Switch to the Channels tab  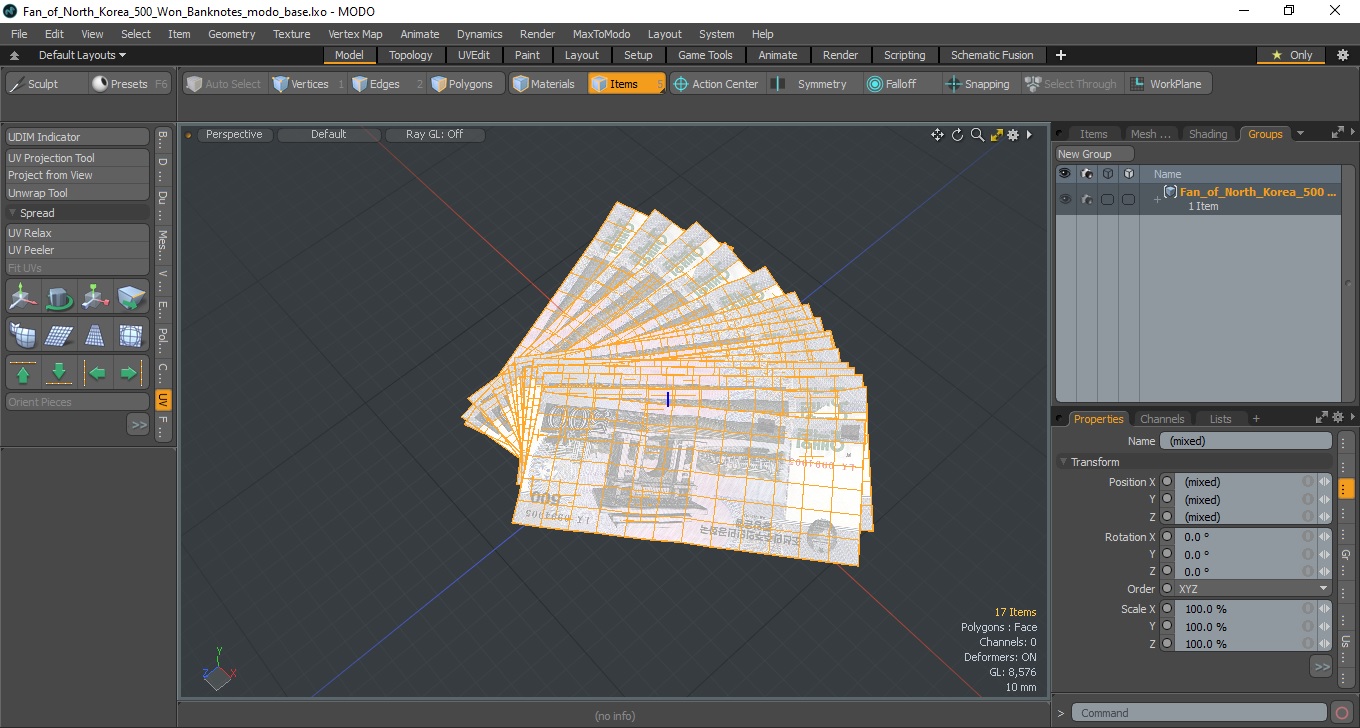click(x=1162, y=419)
